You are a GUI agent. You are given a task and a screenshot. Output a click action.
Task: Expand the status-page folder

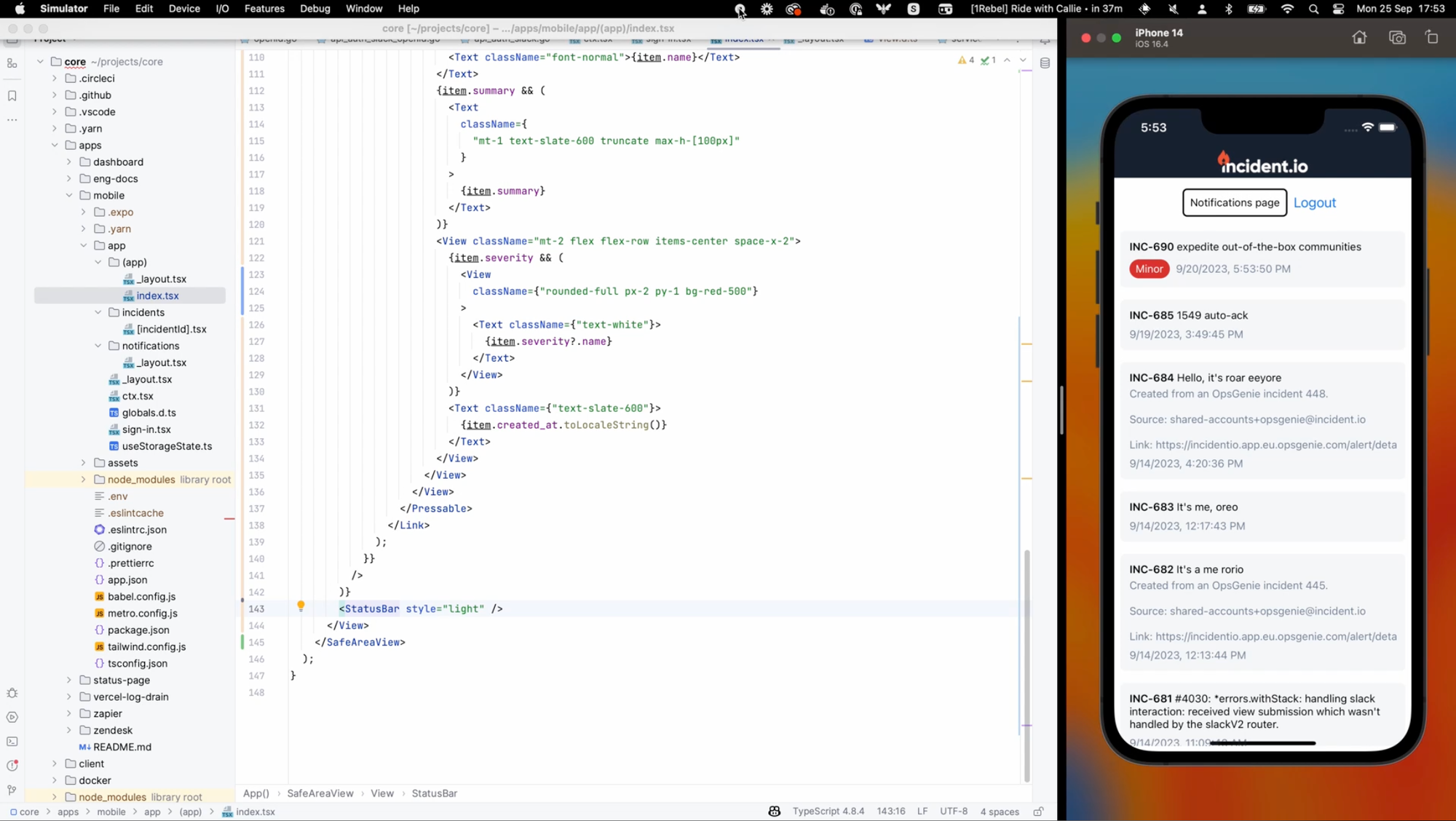tap(69, 681)
